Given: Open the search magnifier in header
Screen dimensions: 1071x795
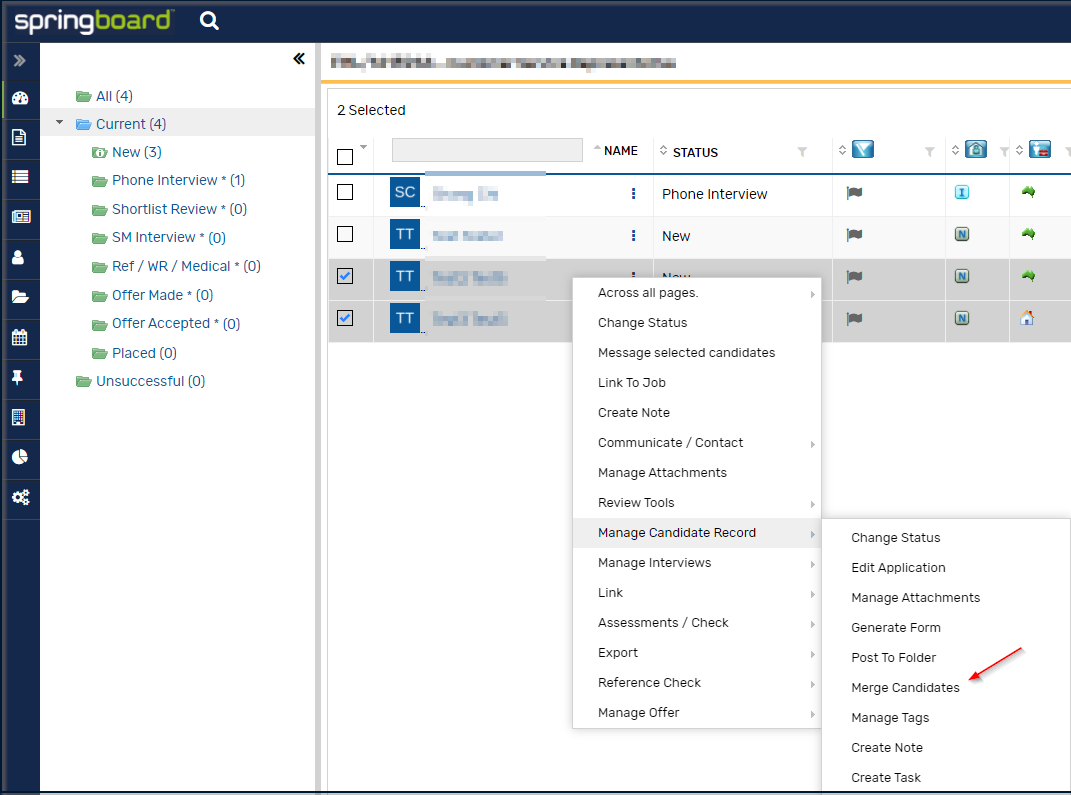Looking at the screenshot, I should 209,21.
